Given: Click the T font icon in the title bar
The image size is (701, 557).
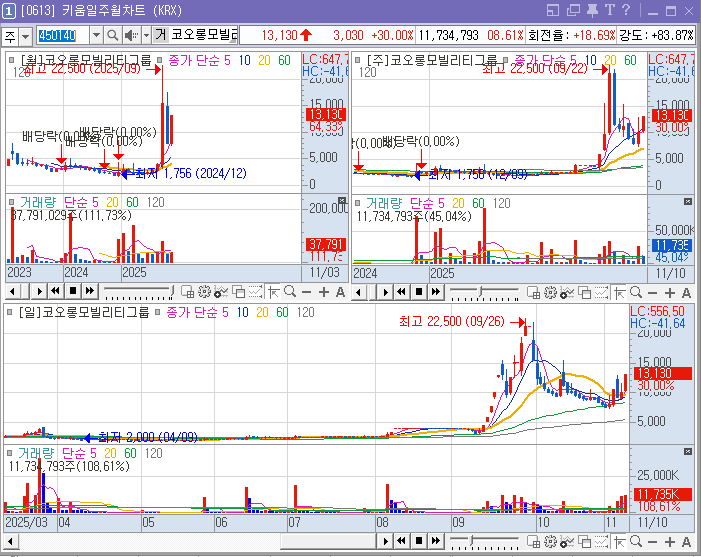Looking at the screenshot, I should [x=609, y=10].
